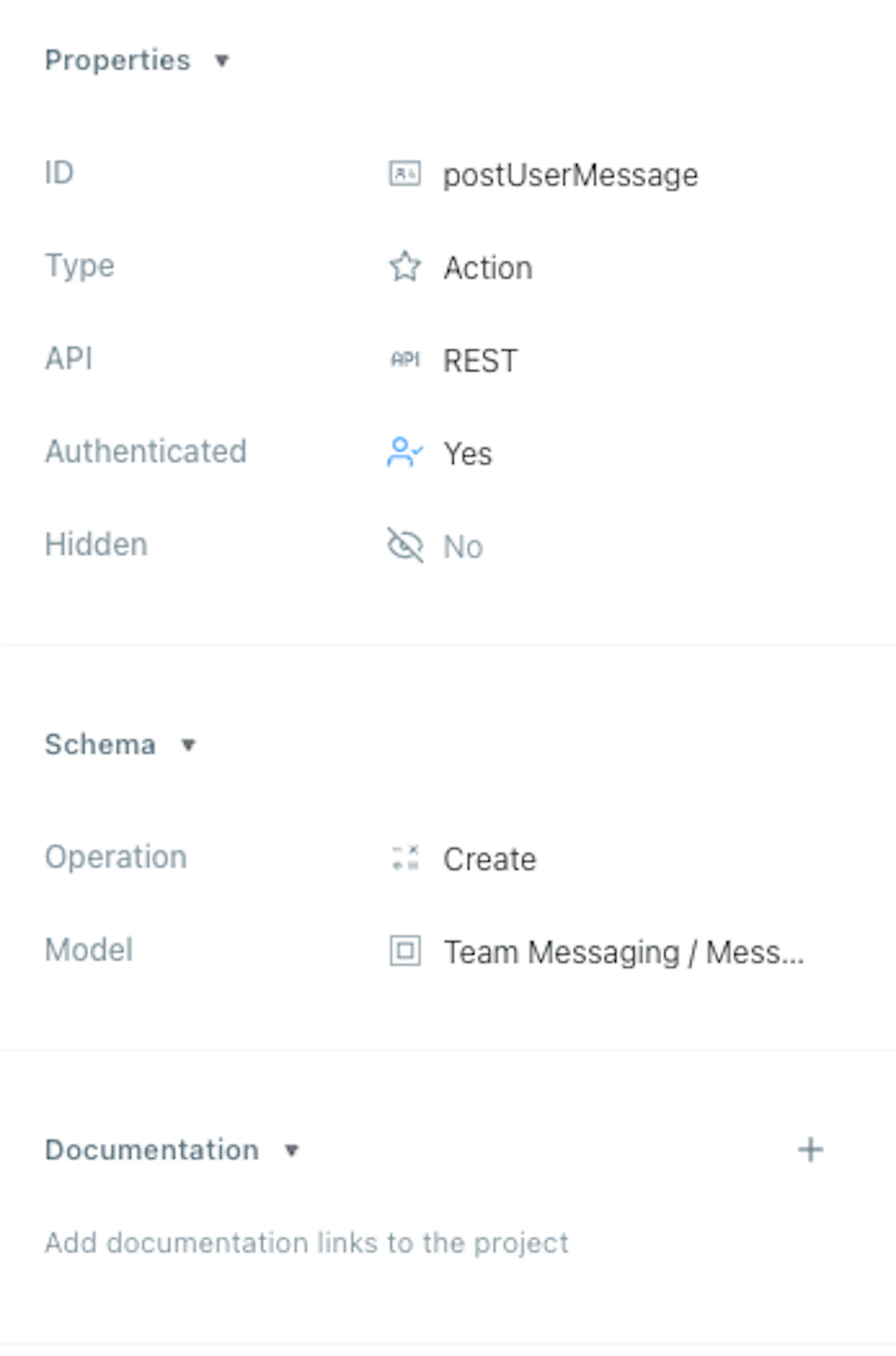
Task: Click the model square icon beside Team Messaging
Action: click(x=404, y=951)
